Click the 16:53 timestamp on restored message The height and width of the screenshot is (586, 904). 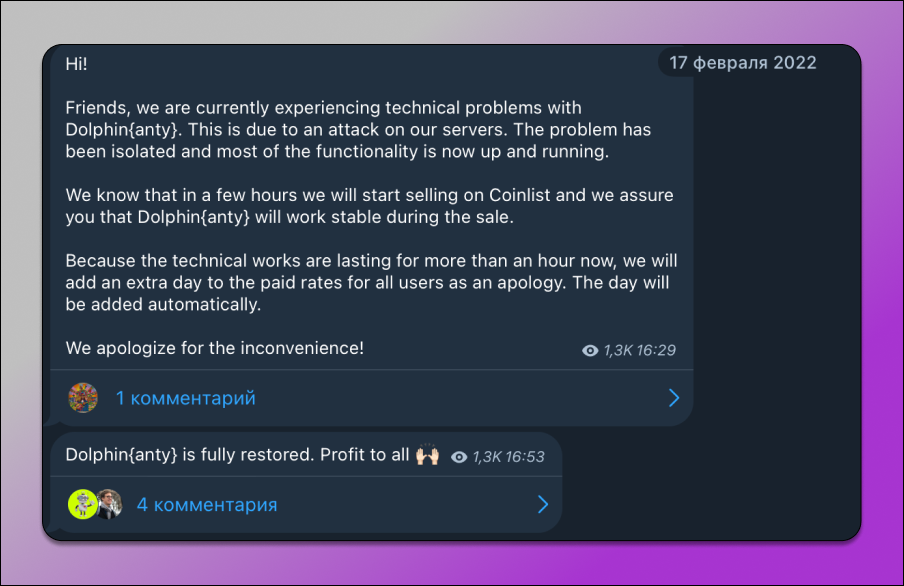[x=526, y=457]
